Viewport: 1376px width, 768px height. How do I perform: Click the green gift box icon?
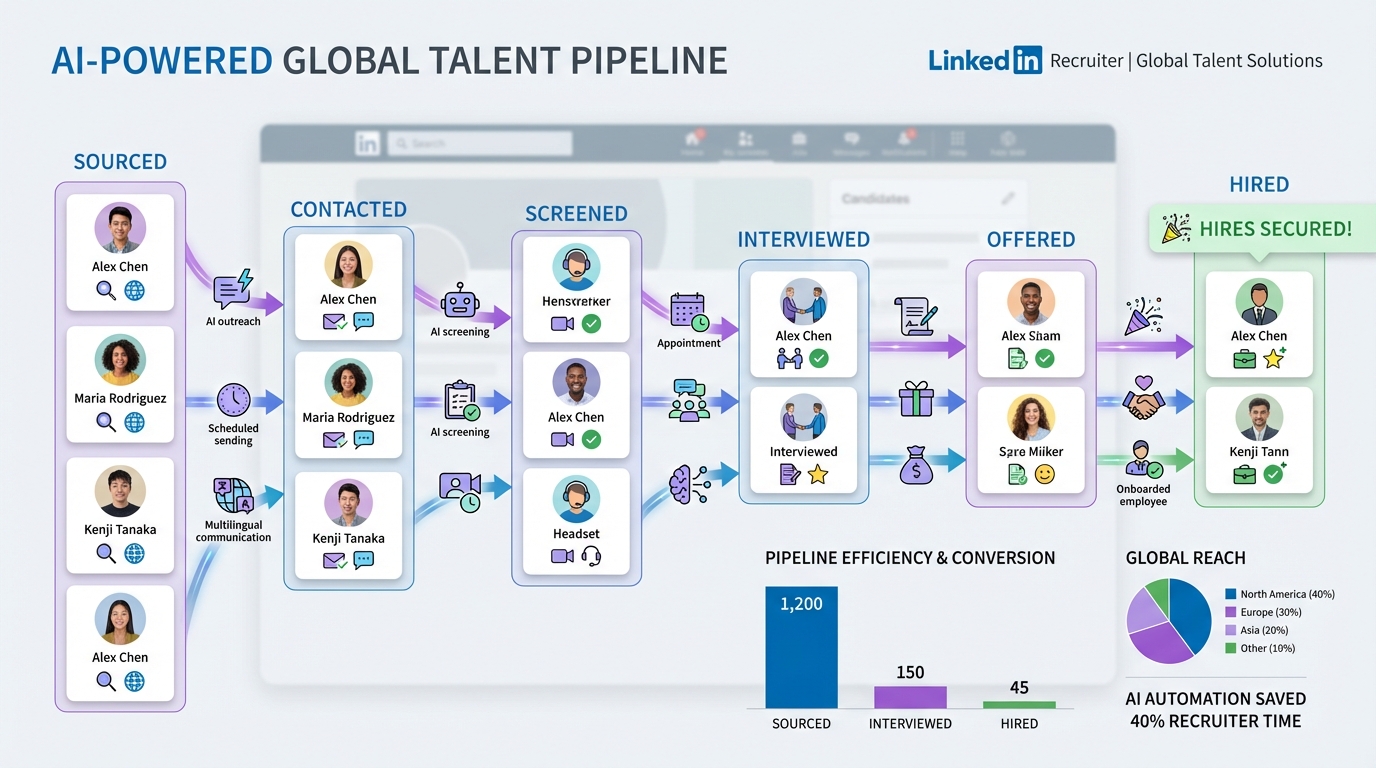[x=915, y=400]
